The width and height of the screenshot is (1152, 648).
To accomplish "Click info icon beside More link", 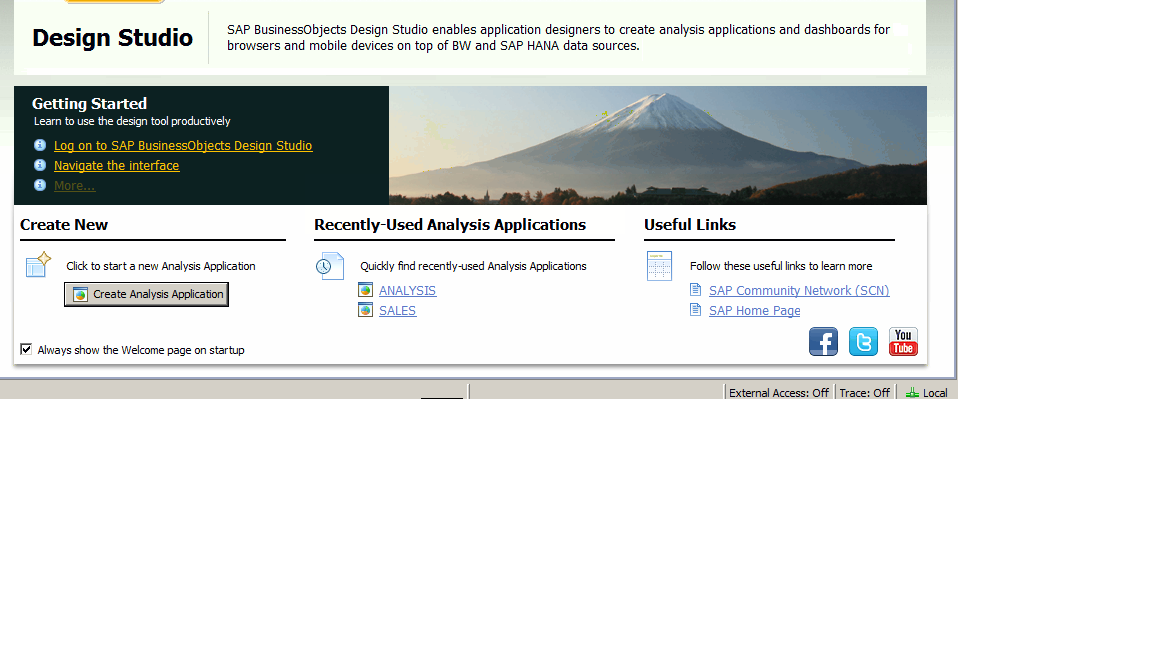I will (40, 185).
